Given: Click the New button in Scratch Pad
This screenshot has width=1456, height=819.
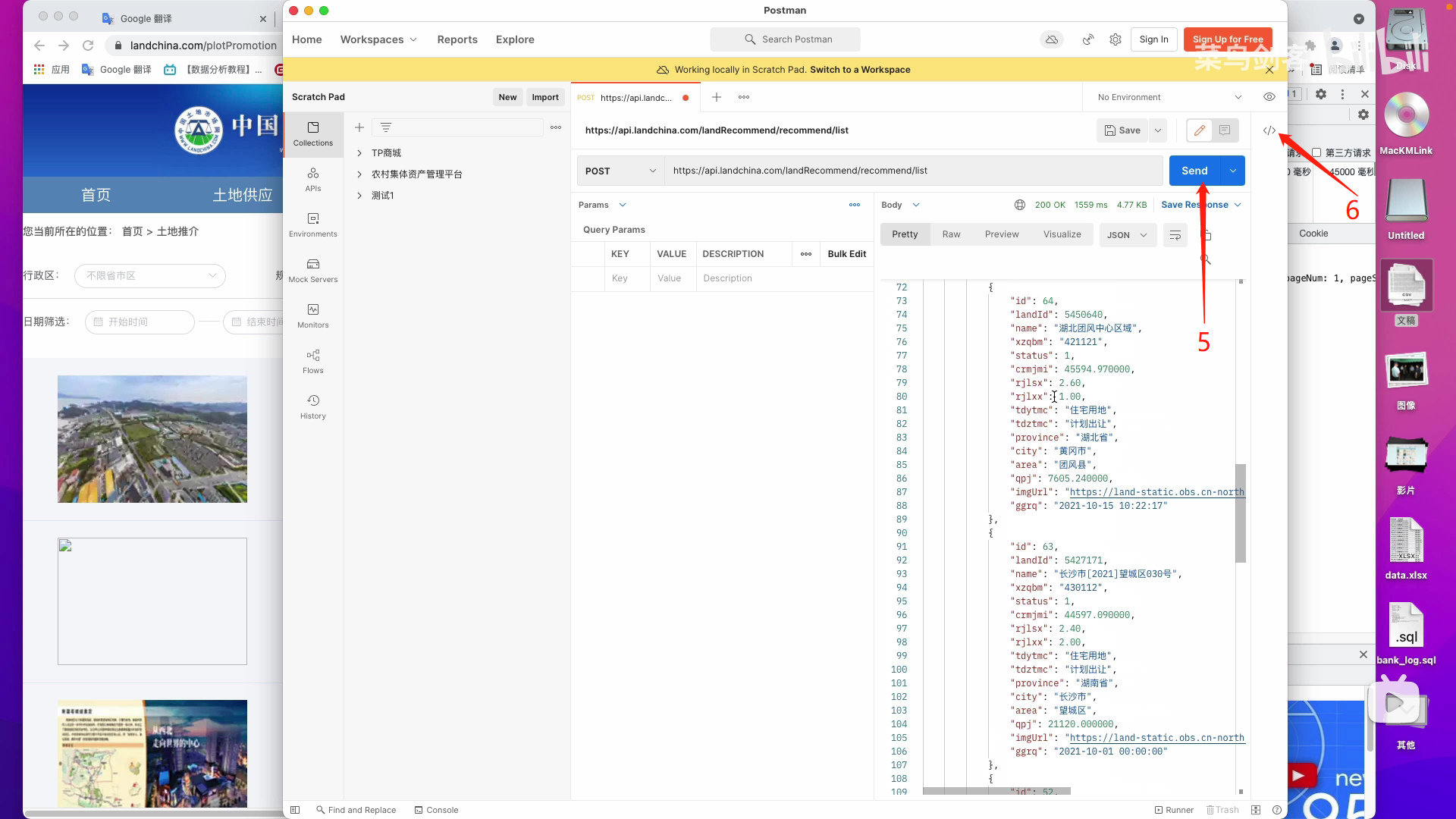Looking at the screenshot, I should coord(507,97).
